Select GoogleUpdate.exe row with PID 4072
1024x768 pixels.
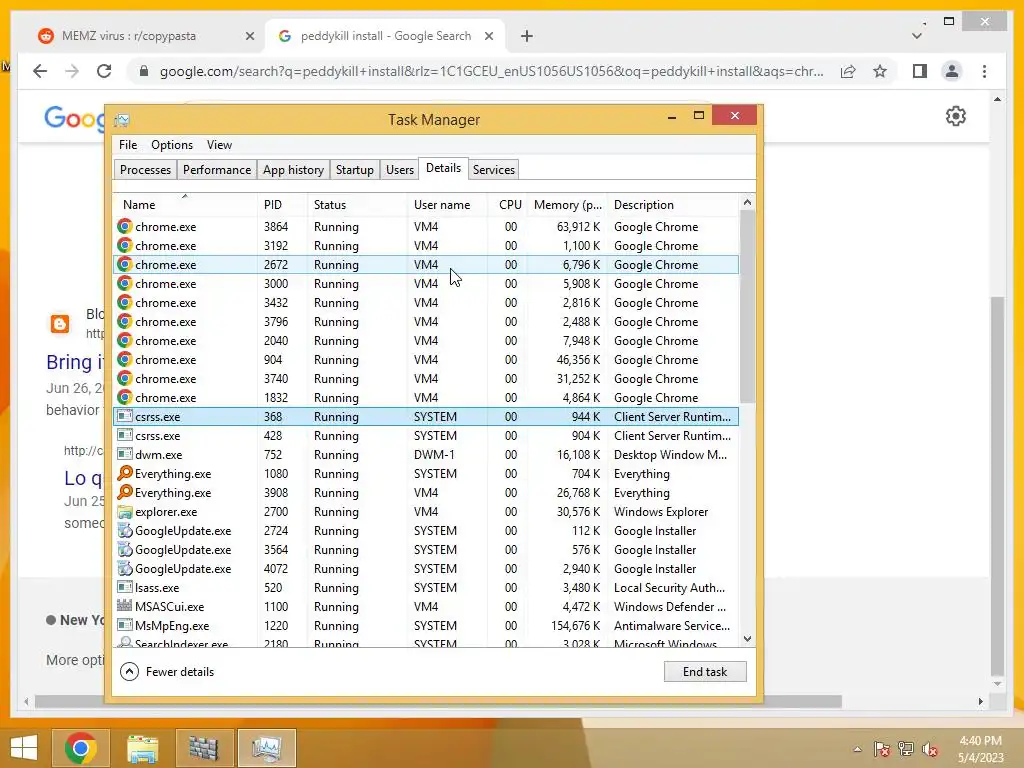(x=426, y=569)
